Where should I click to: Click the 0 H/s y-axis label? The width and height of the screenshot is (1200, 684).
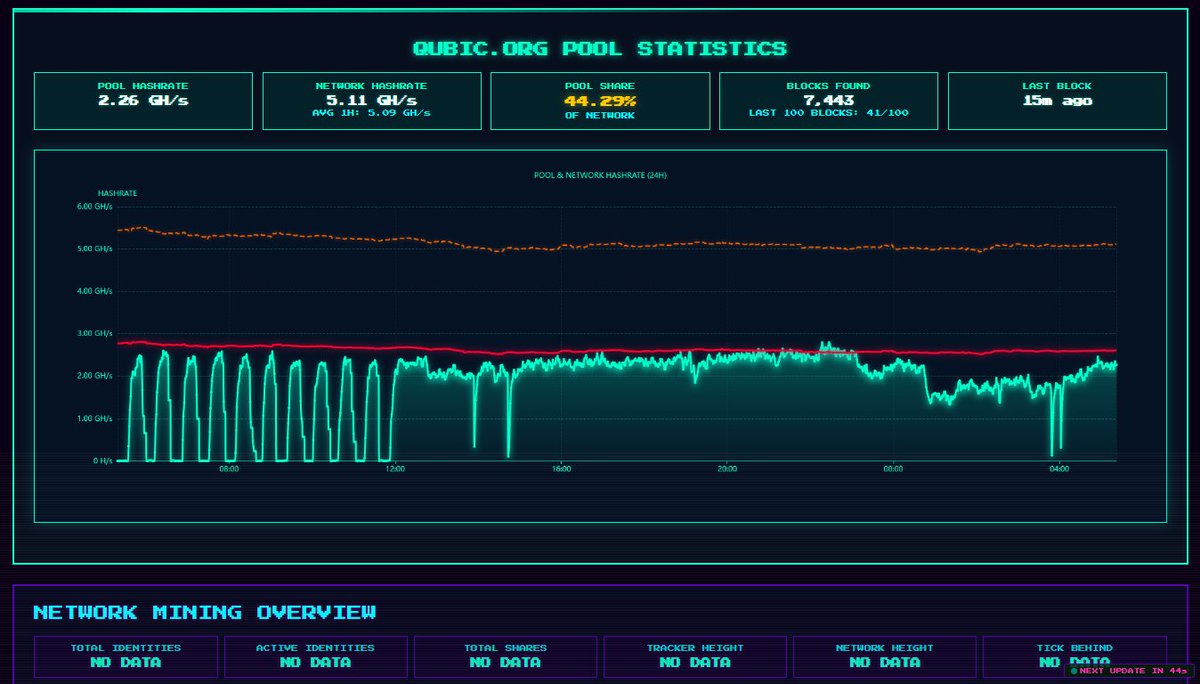tap(103, 461)
